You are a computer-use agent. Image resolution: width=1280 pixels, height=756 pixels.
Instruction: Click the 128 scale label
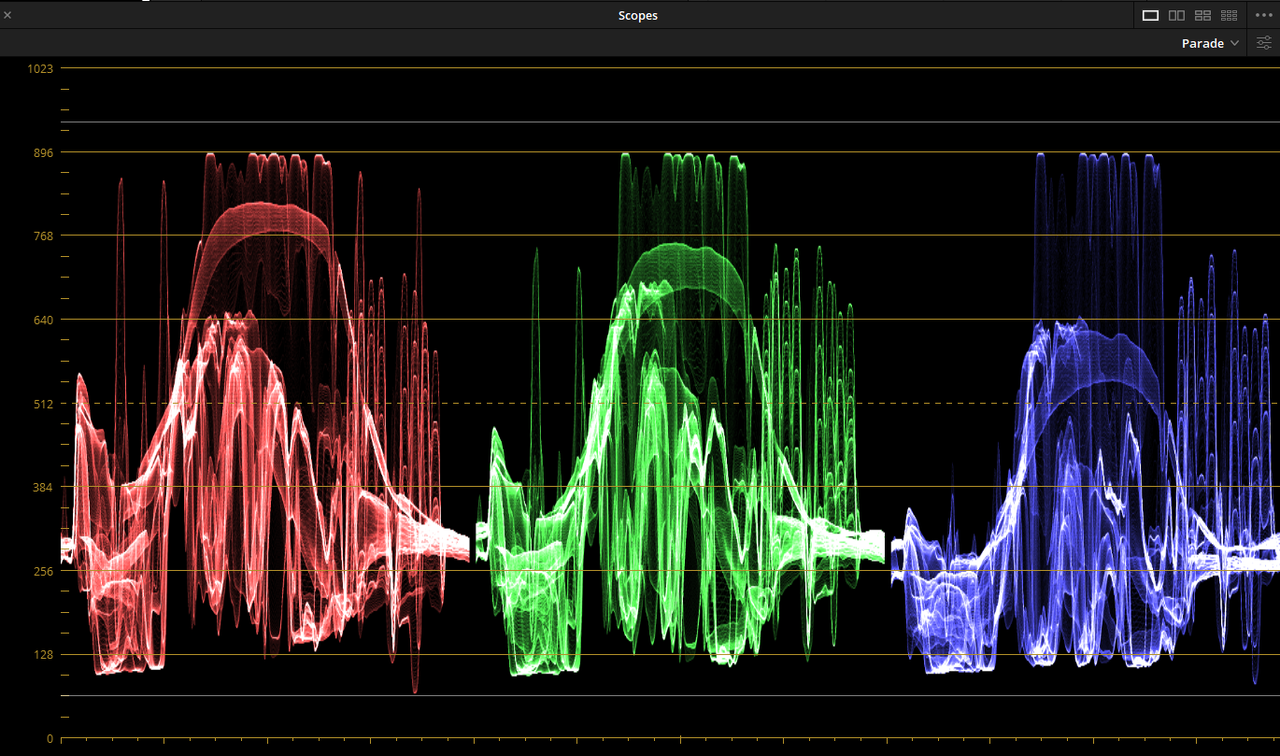point(44,655)
